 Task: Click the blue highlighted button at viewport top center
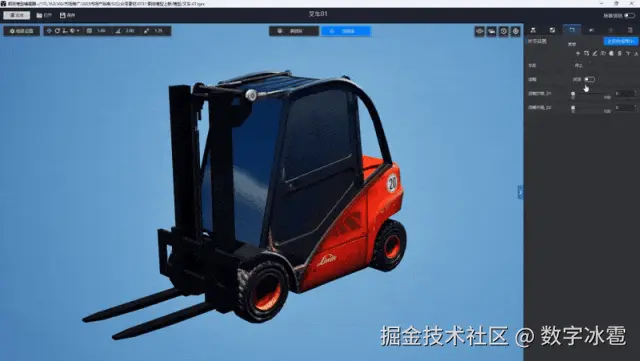[x=346, y=31]
